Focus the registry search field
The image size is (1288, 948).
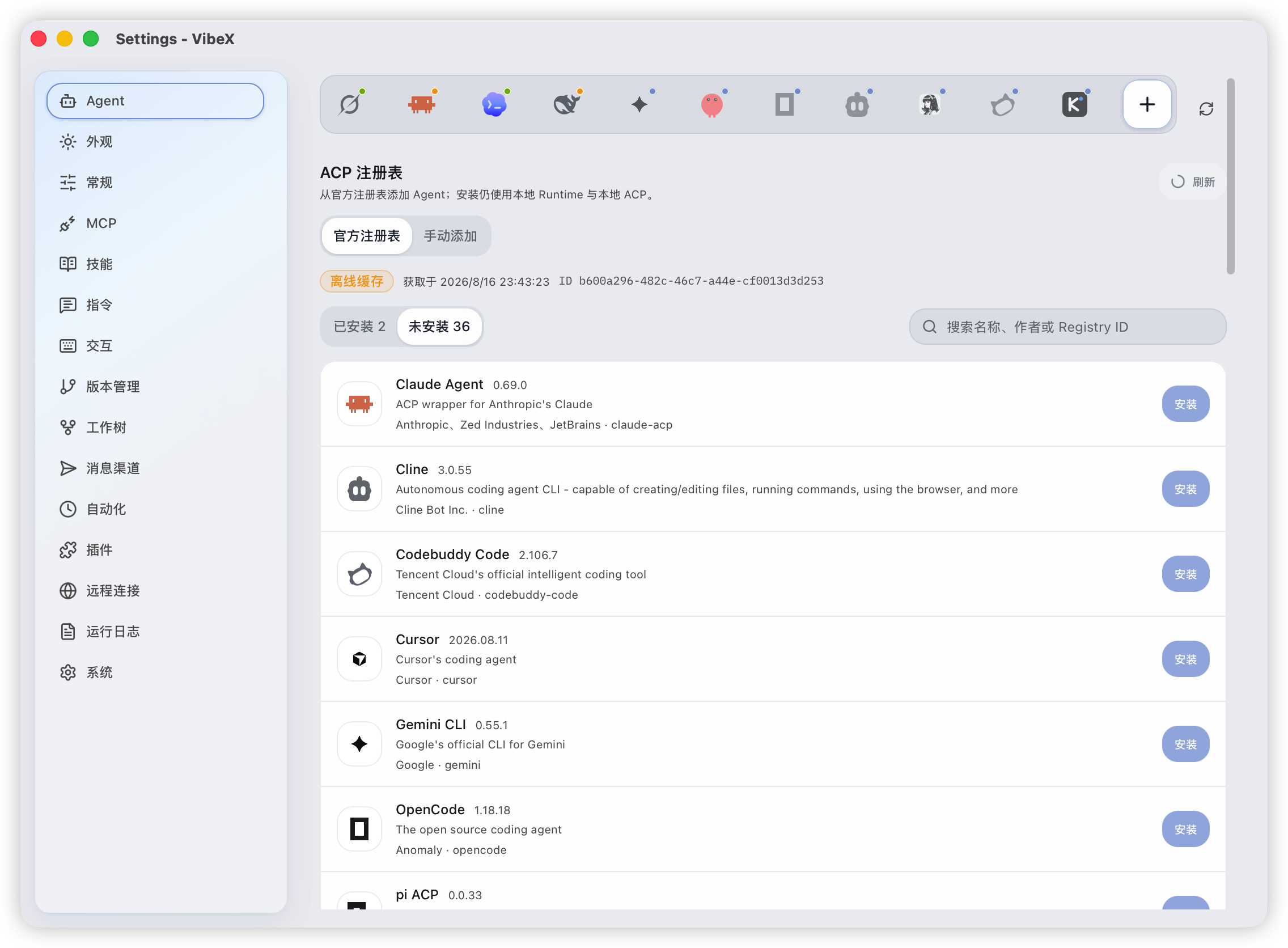click(1067, 327)
